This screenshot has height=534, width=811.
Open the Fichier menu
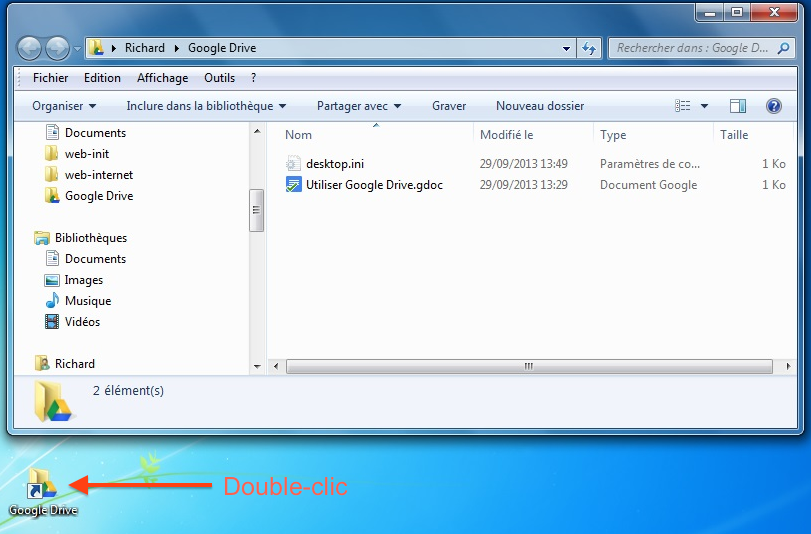click(x=50, y=78)
